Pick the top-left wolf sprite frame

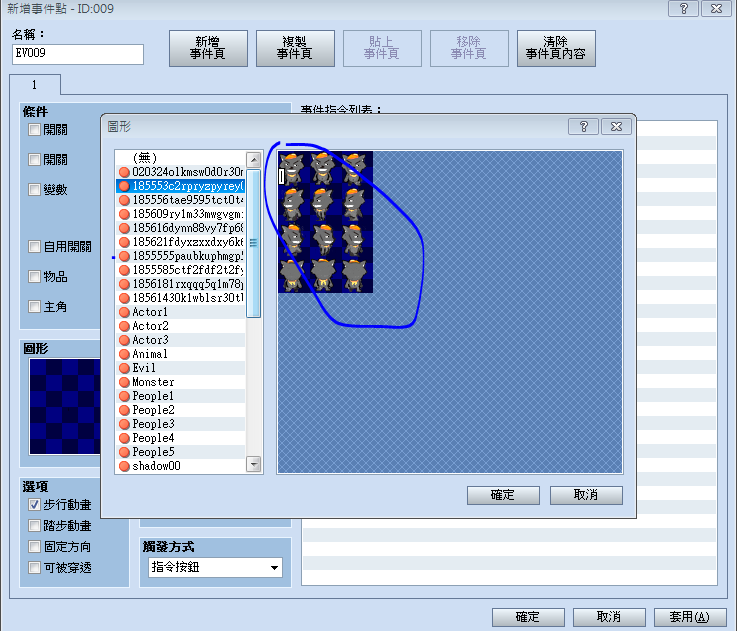pyautogui.click(x=293, y=169)
